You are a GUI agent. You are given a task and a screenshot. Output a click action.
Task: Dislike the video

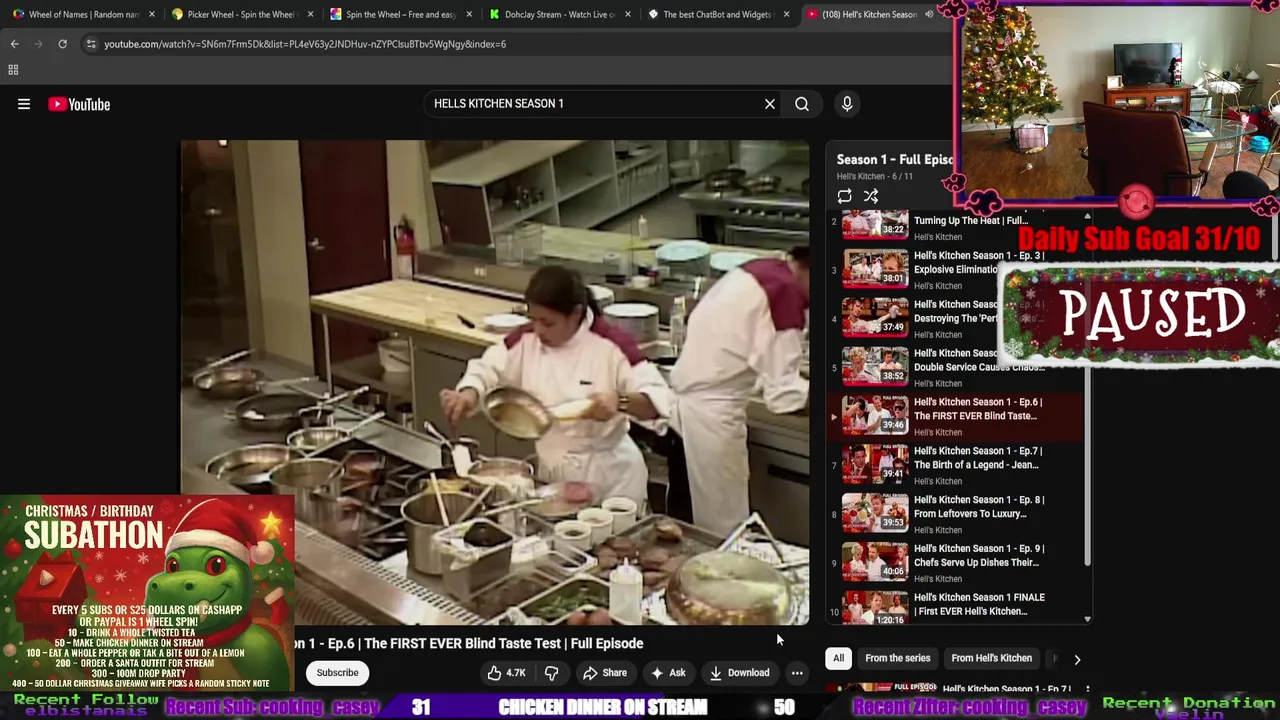click(x=551, y=673)
